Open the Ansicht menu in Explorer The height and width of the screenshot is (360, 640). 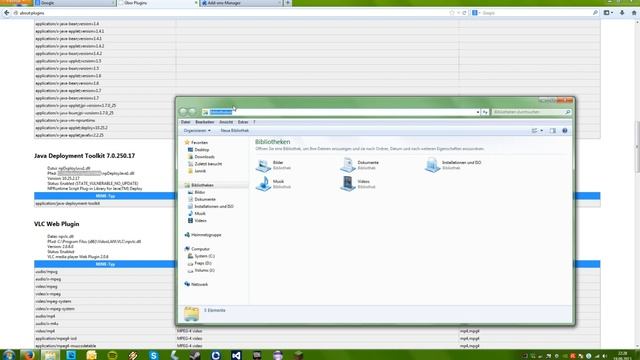coord(226,122)
